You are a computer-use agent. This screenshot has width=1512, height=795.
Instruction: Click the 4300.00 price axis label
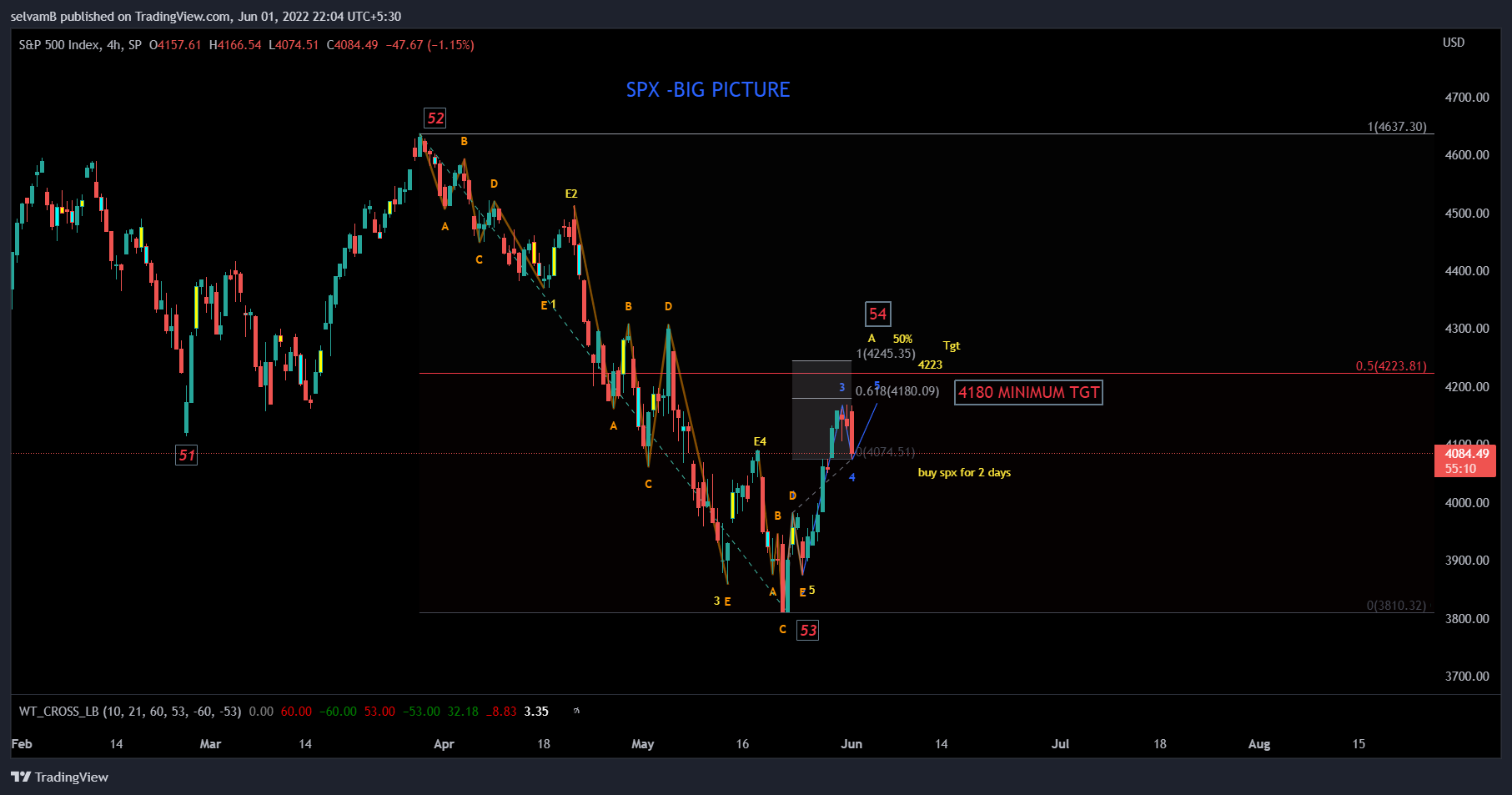click(1467, 329)
